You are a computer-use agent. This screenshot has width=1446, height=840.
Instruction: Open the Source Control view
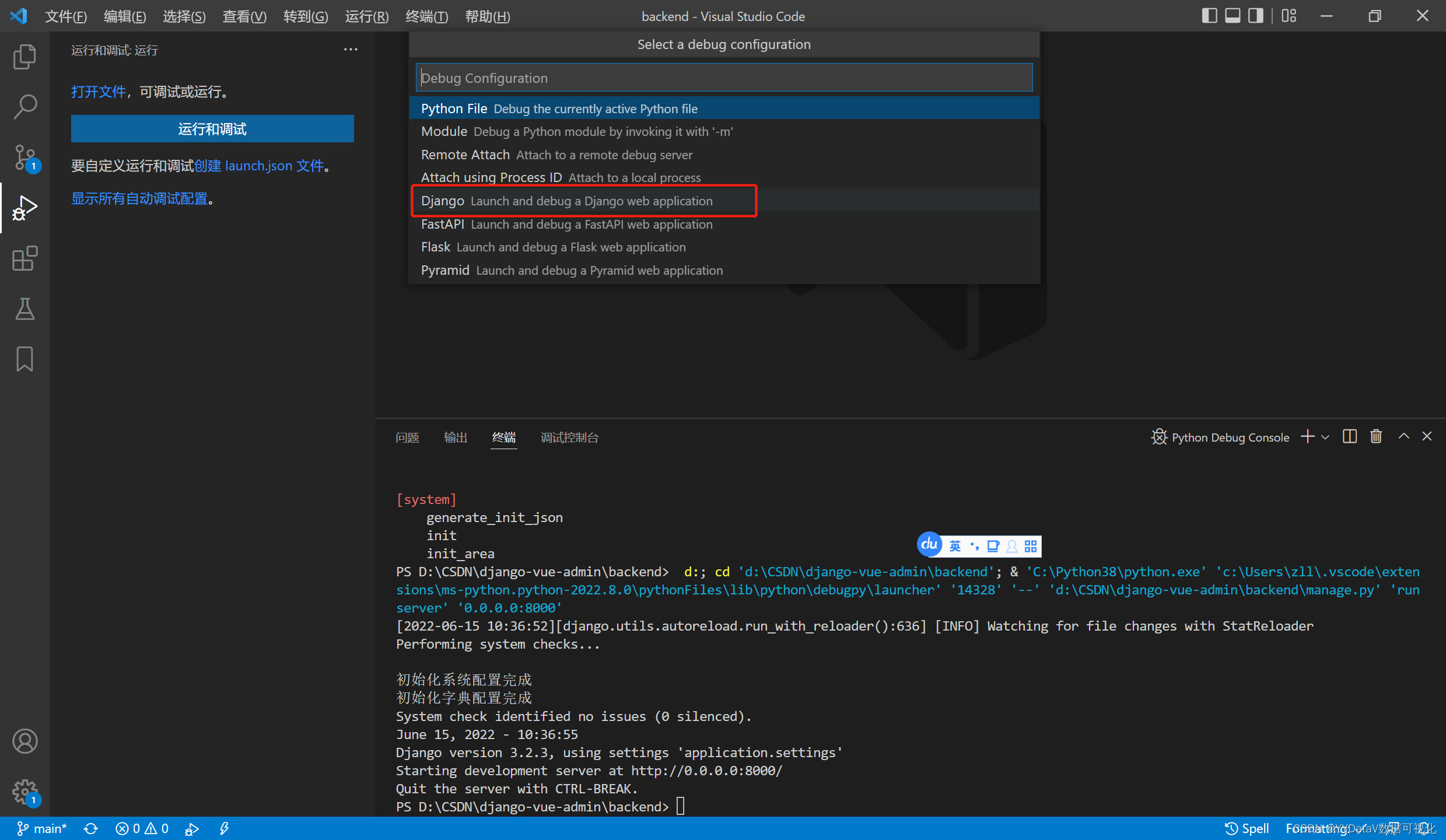(x=24, y=157)
